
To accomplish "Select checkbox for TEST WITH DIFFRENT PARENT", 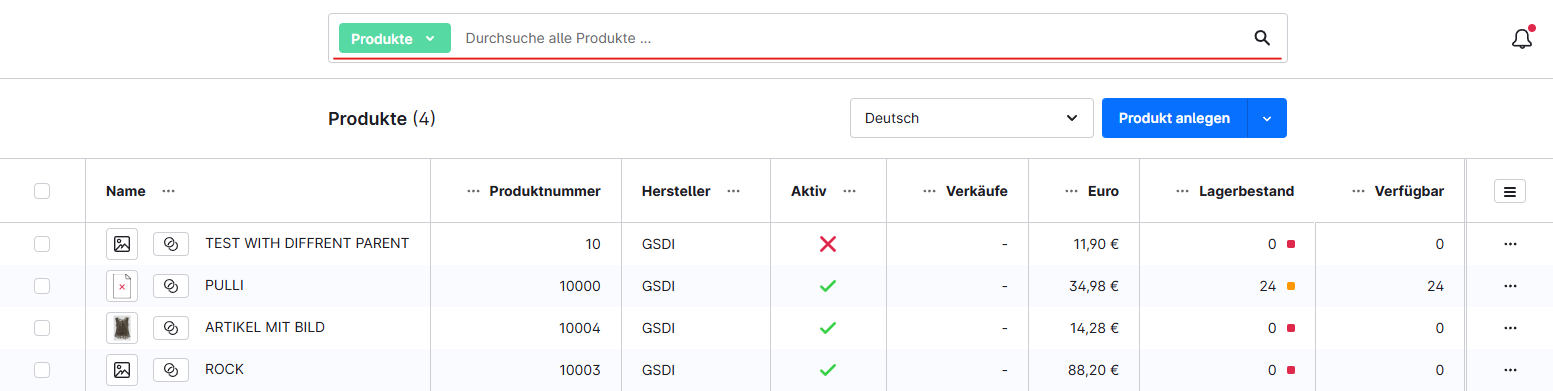I will [42, 244].
